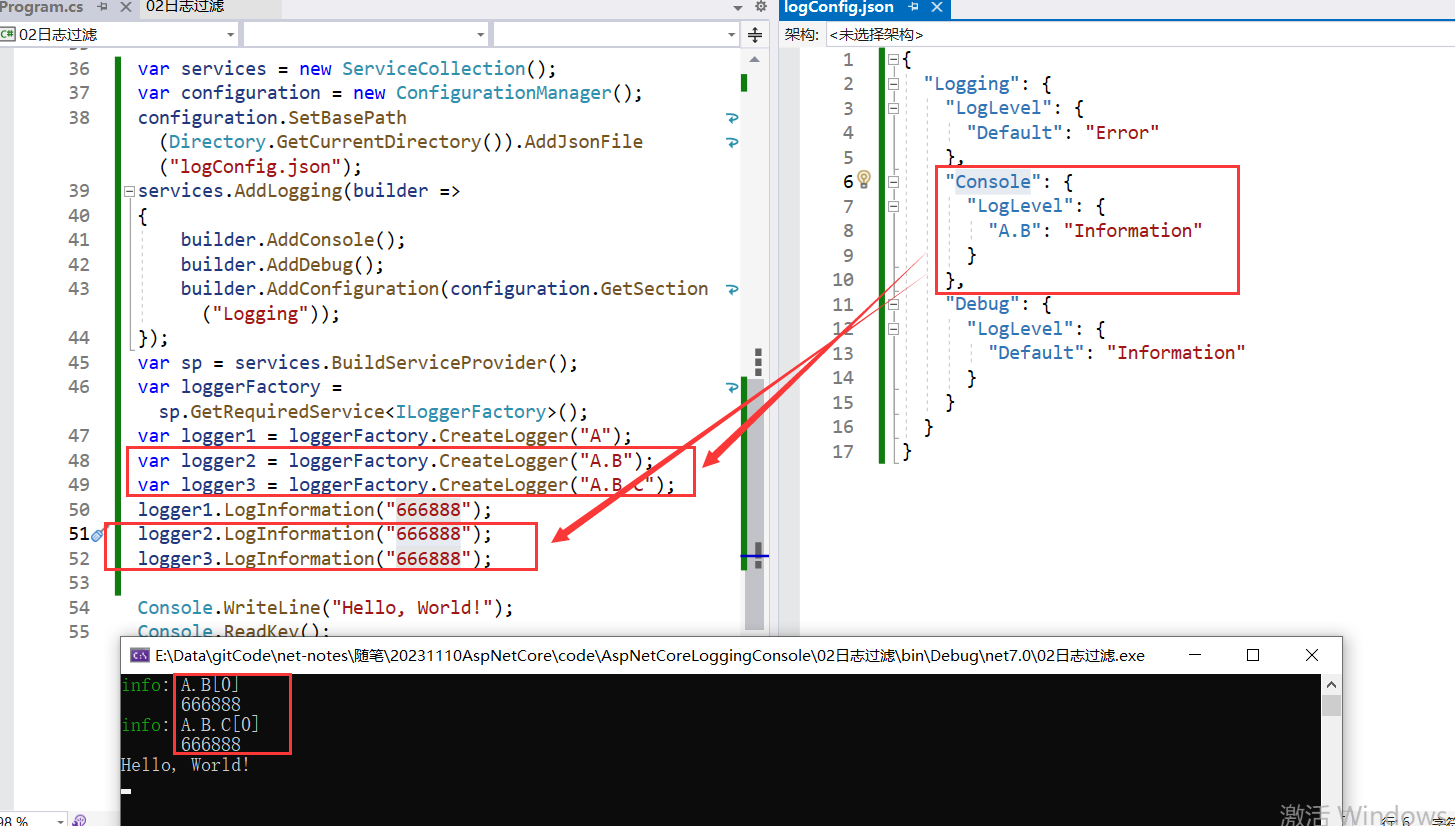Image resolution: width=1455 pixels, height=826 pixels.
Task: Collapse the Console "LogLevel" node at line 7
Action: [x=894, y=207]
